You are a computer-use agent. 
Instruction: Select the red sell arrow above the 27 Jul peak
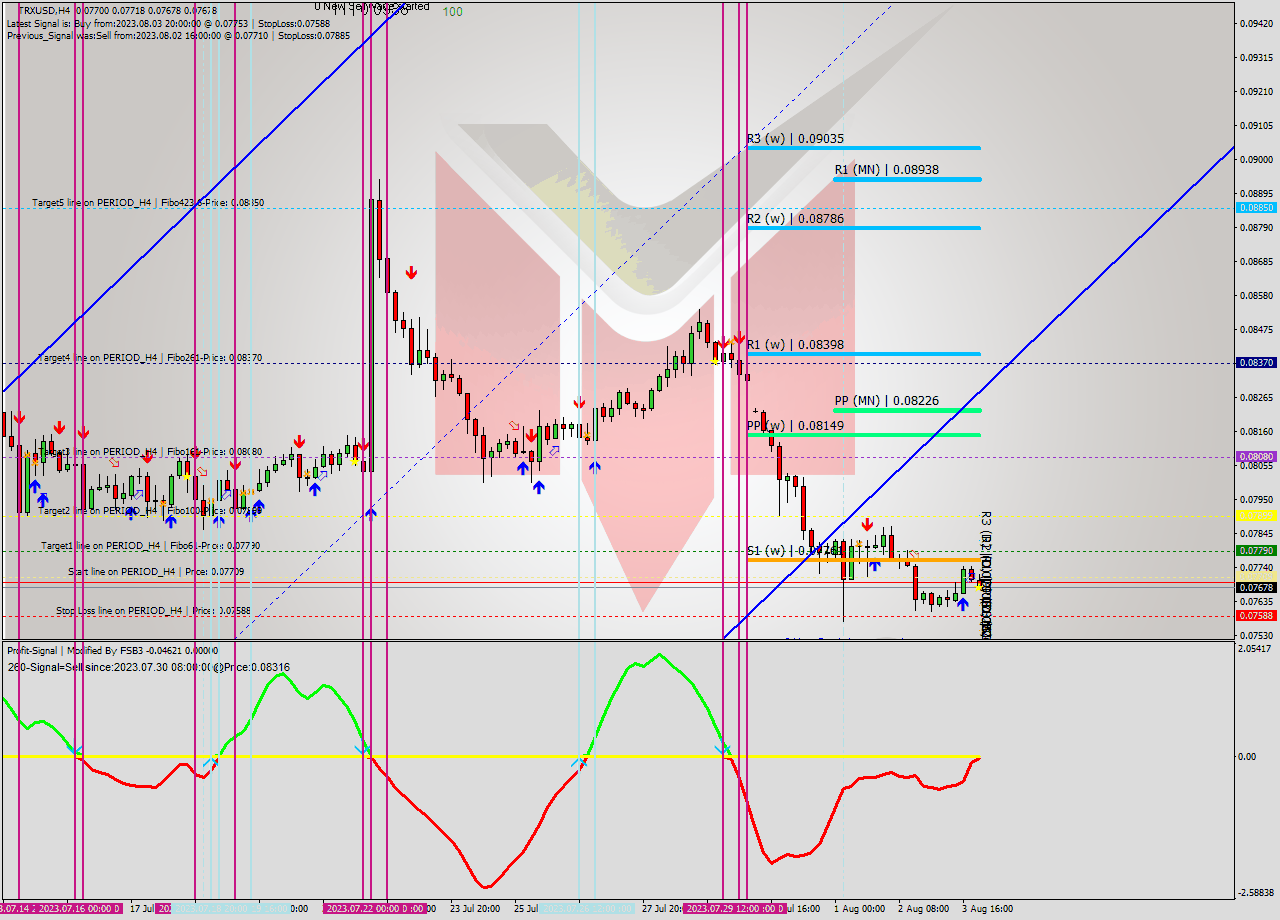(x=738, y=337)
